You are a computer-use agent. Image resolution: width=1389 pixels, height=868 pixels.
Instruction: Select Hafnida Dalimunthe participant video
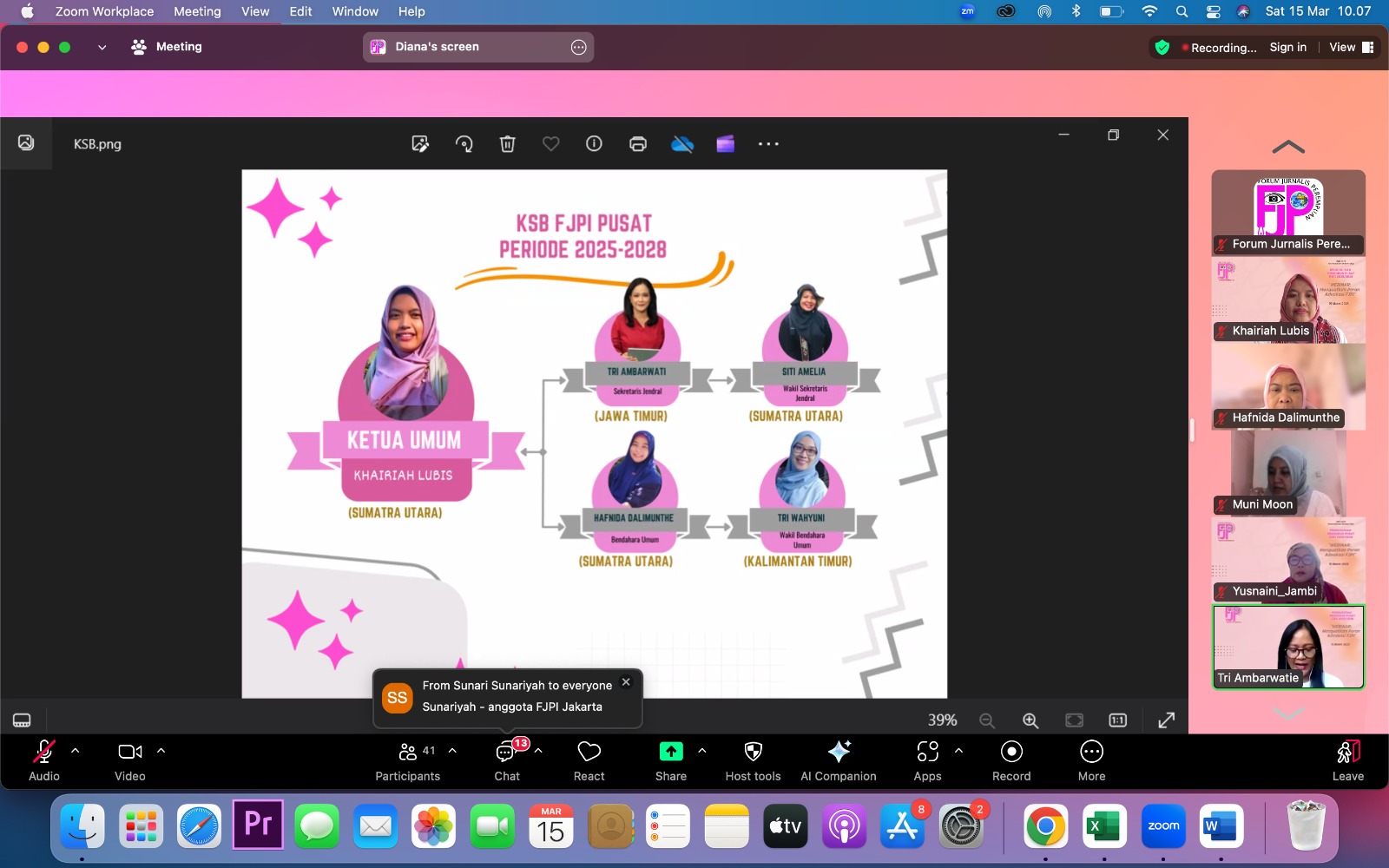1288,386
